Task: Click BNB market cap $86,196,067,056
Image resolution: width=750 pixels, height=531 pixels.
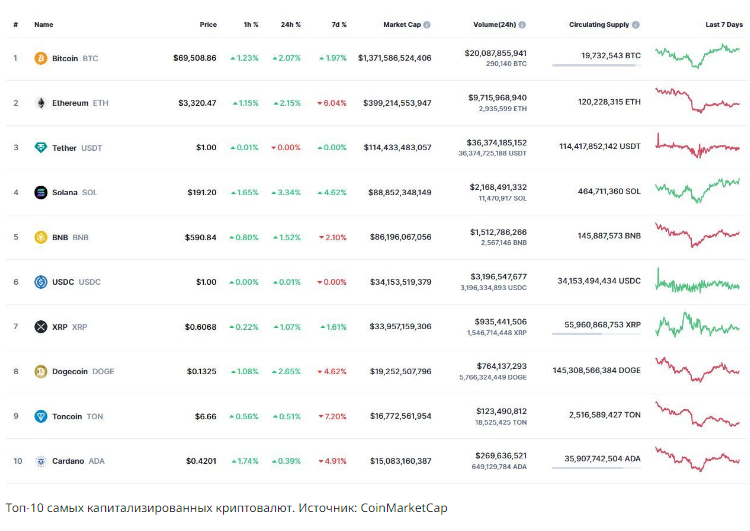Action: pos(400,237)
